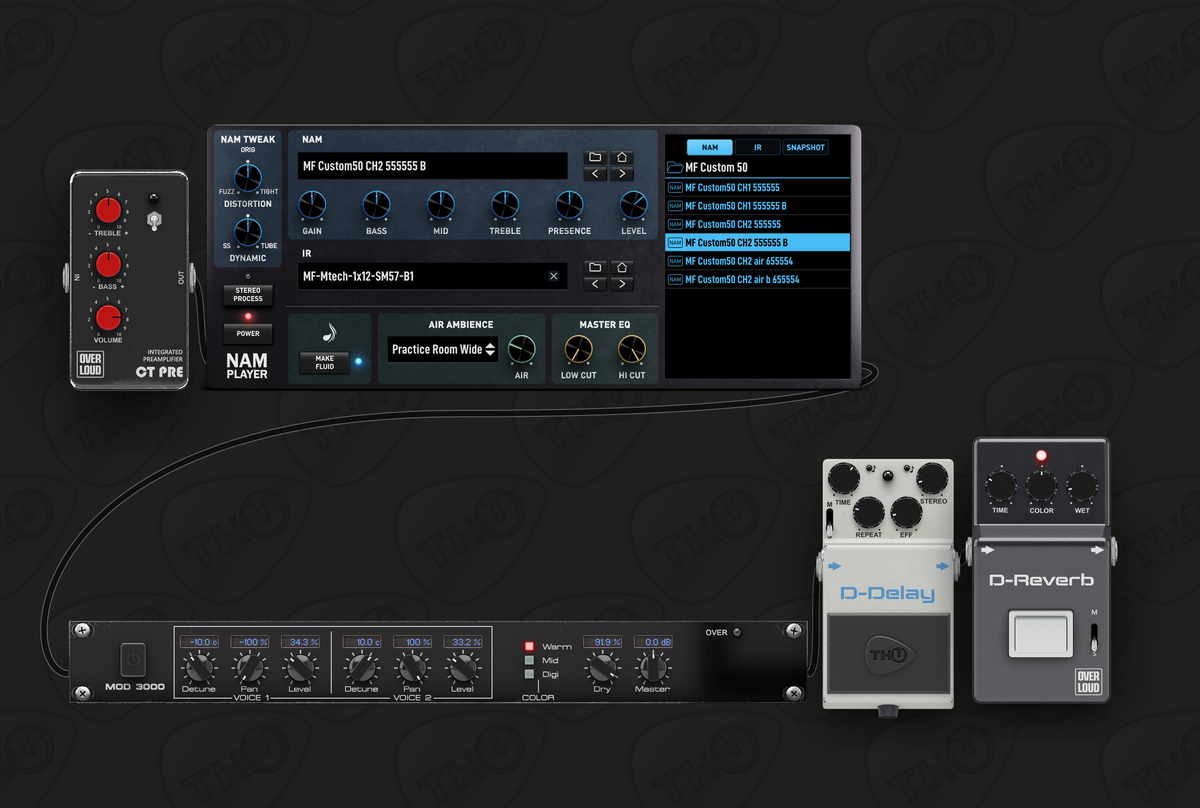The image size is (1200, 808).
Task: Select Mid color on MOD 3000
Action: click(530, 660)
